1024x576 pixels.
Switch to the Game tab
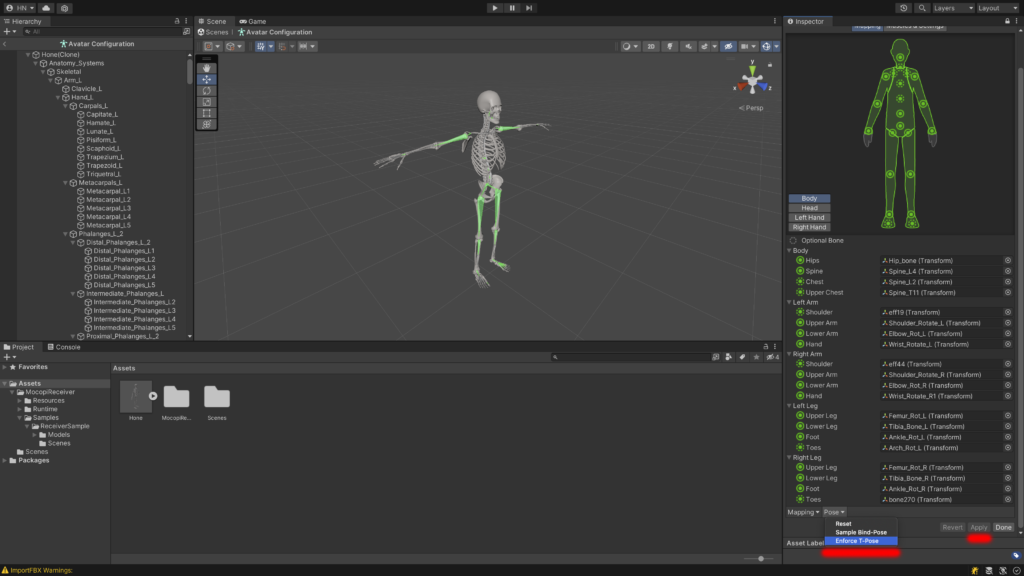tap(253, 21)
